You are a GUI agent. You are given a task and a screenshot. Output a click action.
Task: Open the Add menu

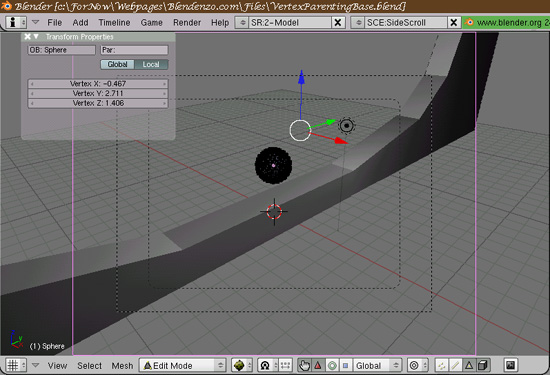coord(80,22)
